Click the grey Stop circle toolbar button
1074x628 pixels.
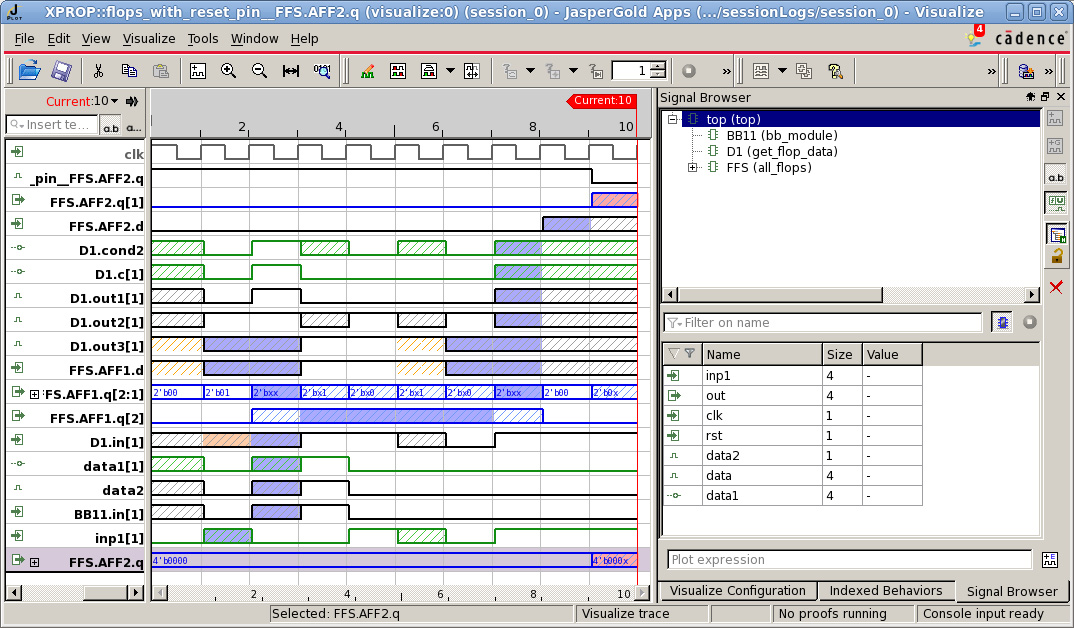pyautogui.click(x=689, y=71)
